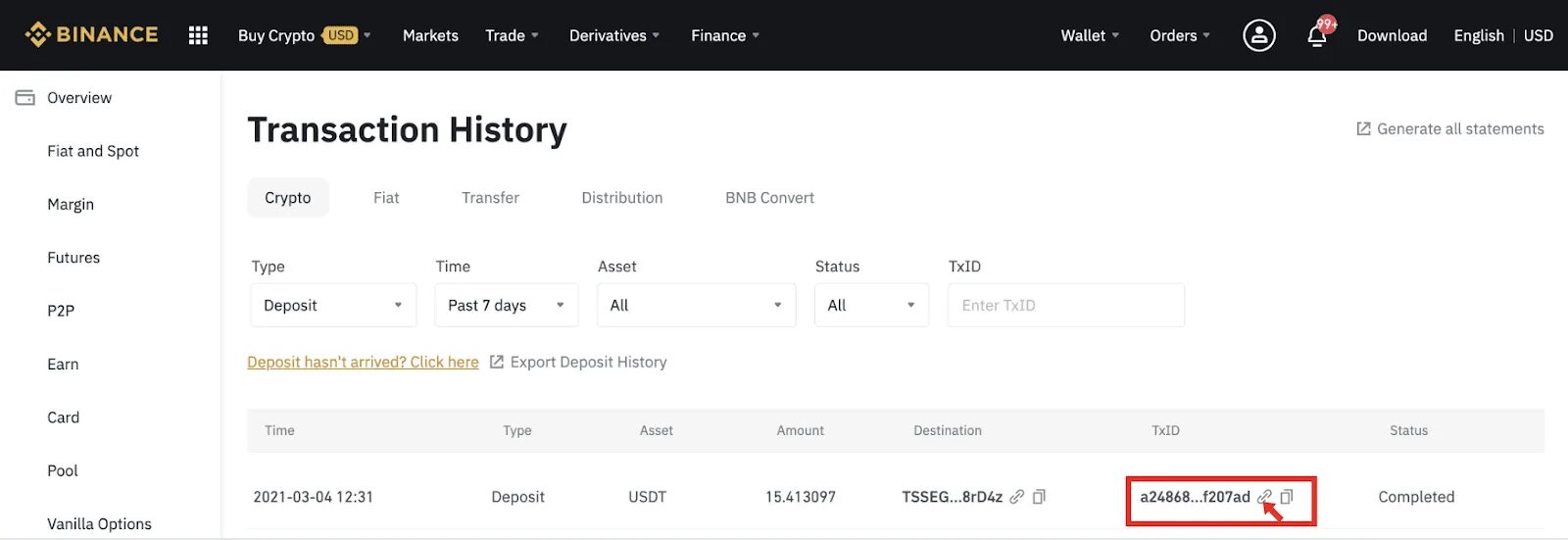Image resolution: width=1568 pixels, height=540 pixels.
Task: Select the BNB Convert tab
Action: coord(769,198)
